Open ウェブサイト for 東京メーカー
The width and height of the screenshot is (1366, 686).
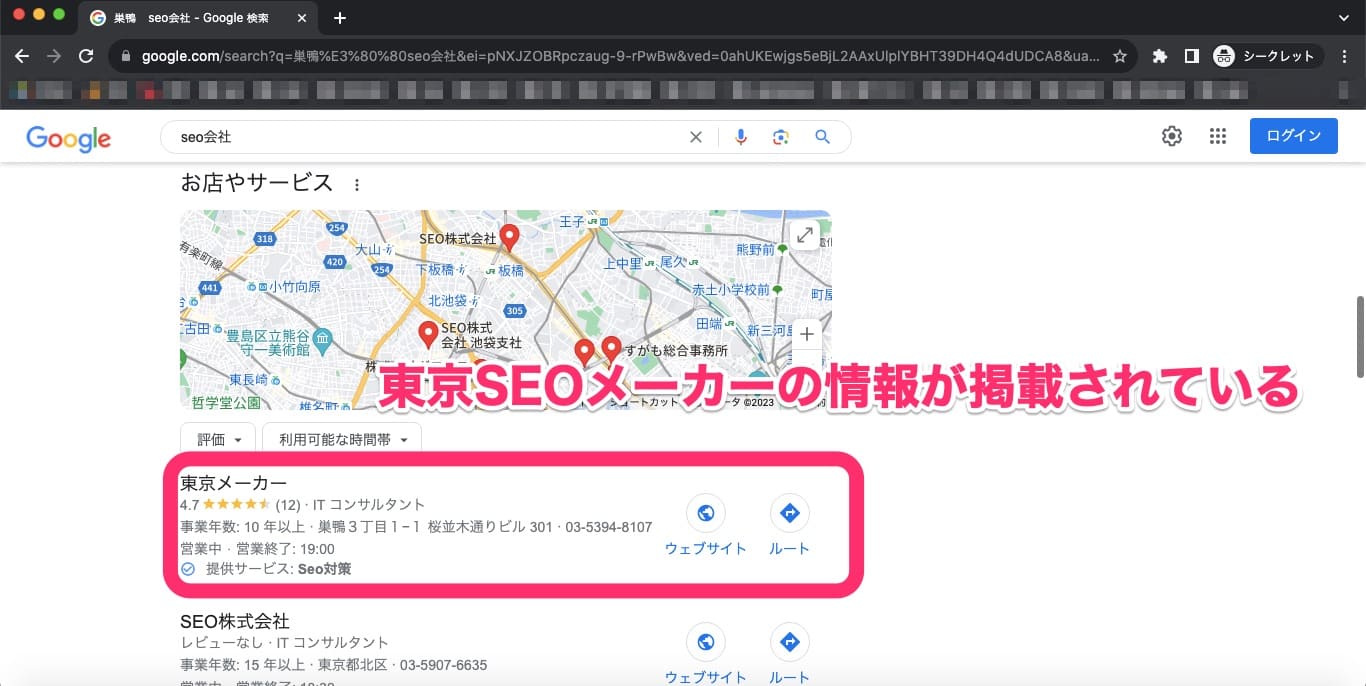706,526
